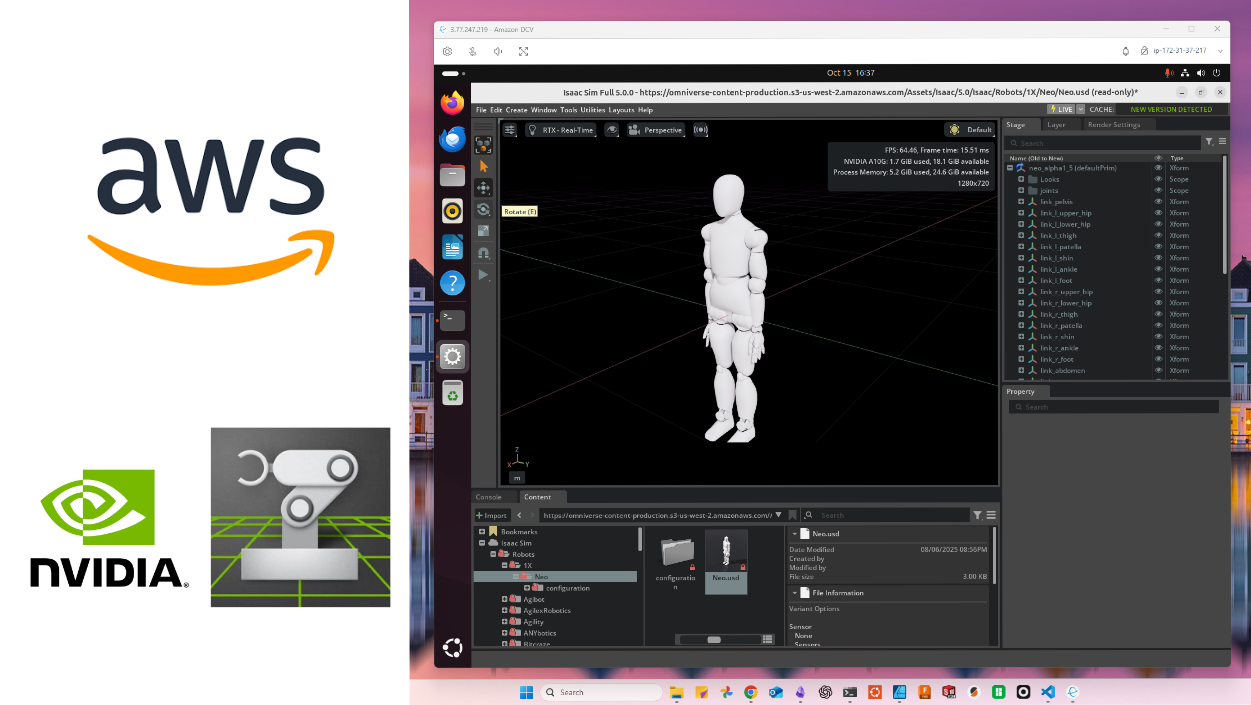
Task: Hide link_pelvis using its eye icon
Action: point(1158,202)
